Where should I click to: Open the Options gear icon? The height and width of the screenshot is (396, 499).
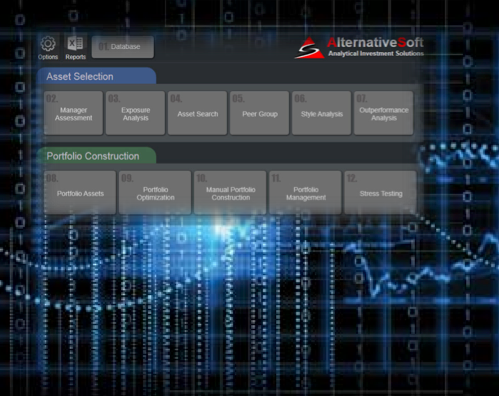click(x=48, y=44)
